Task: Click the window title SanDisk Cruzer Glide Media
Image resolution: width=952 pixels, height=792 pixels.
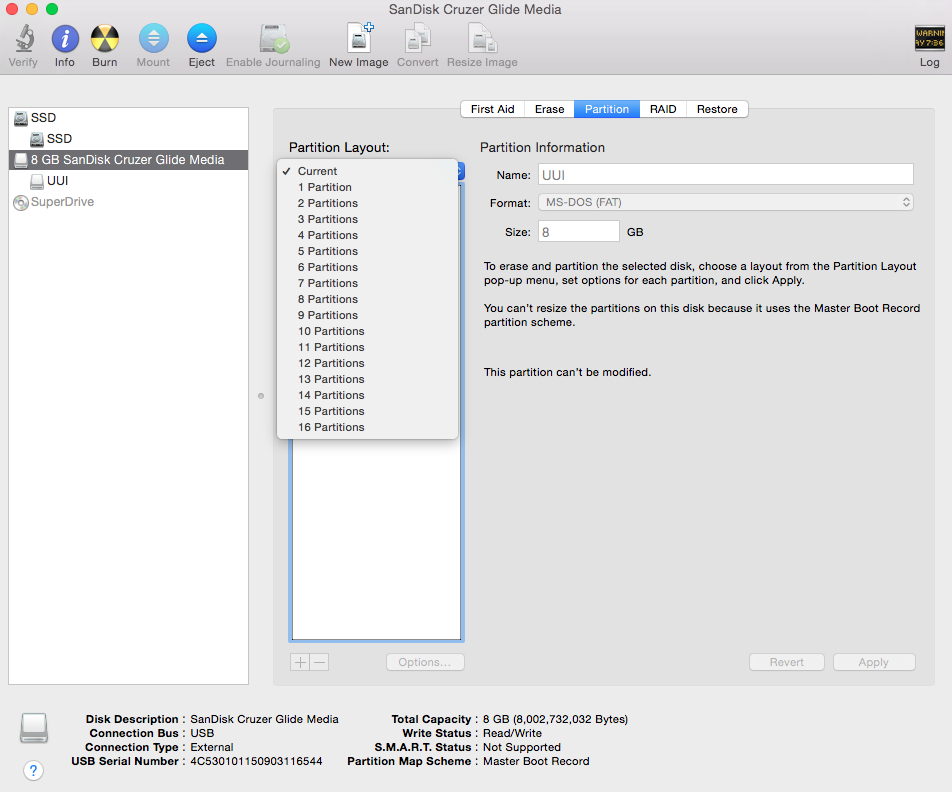Action: (475, 10)
